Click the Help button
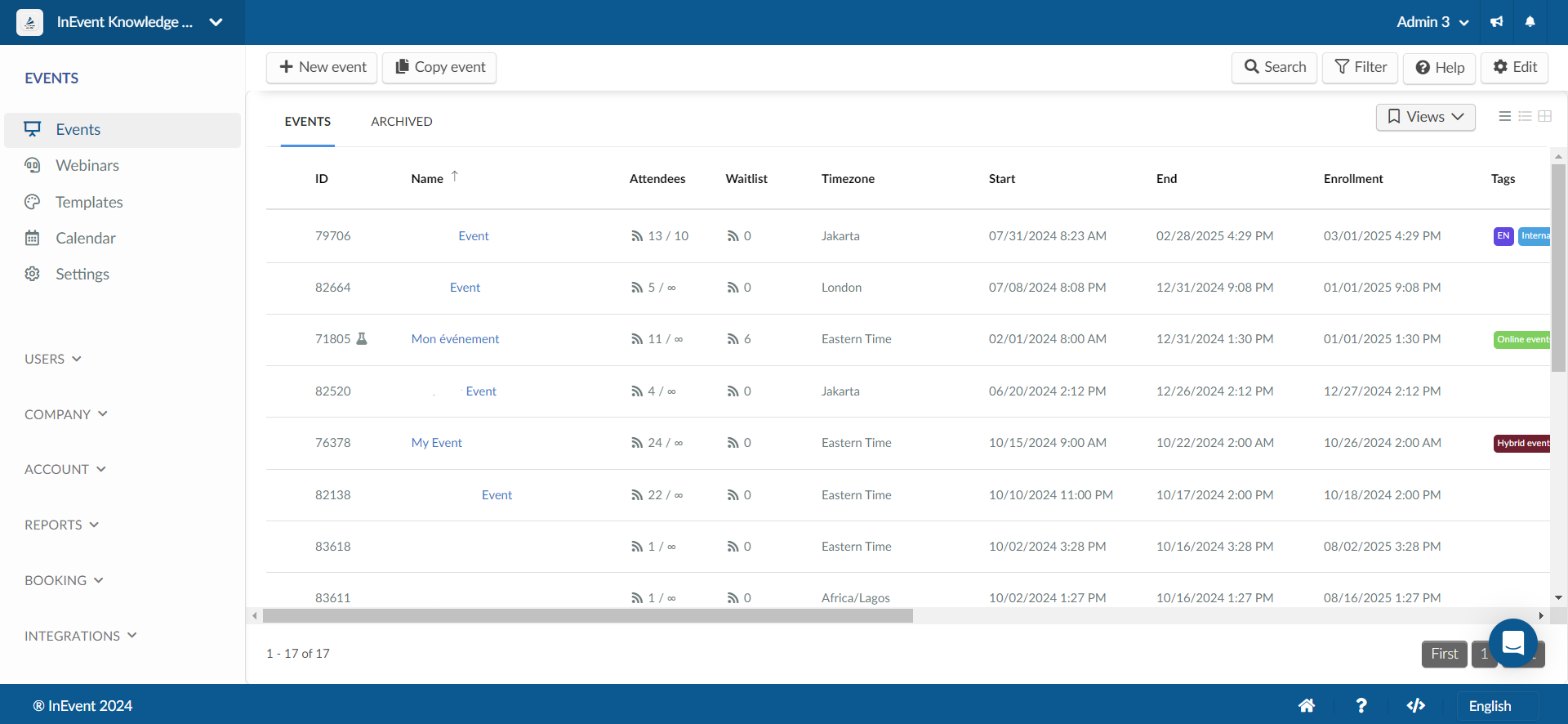 pos(1440,68)
